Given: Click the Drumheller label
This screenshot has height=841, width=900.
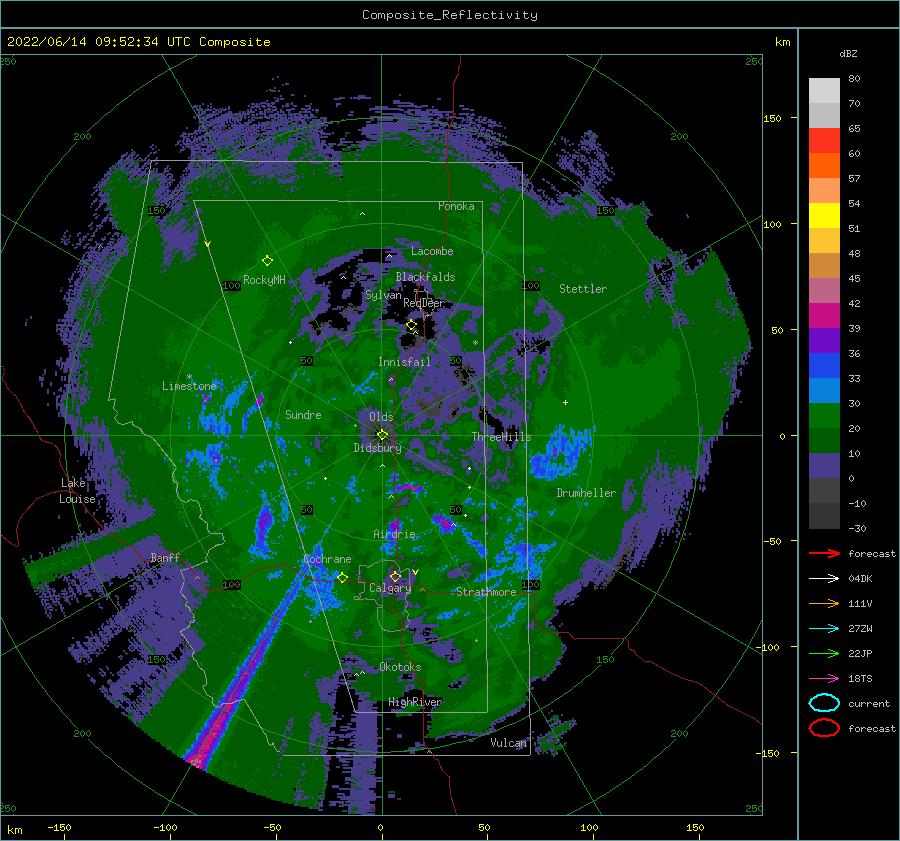Looking at the screenshot, I should coord(586,493).
